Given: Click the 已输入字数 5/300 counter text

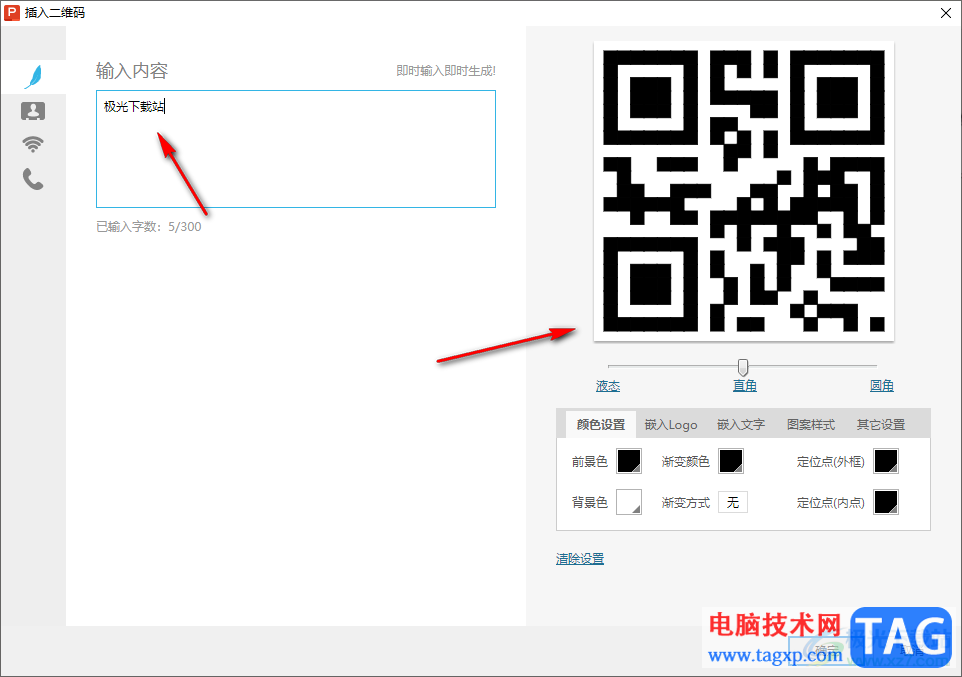Looking at the screenshot, I should click(x=148, y=227).
